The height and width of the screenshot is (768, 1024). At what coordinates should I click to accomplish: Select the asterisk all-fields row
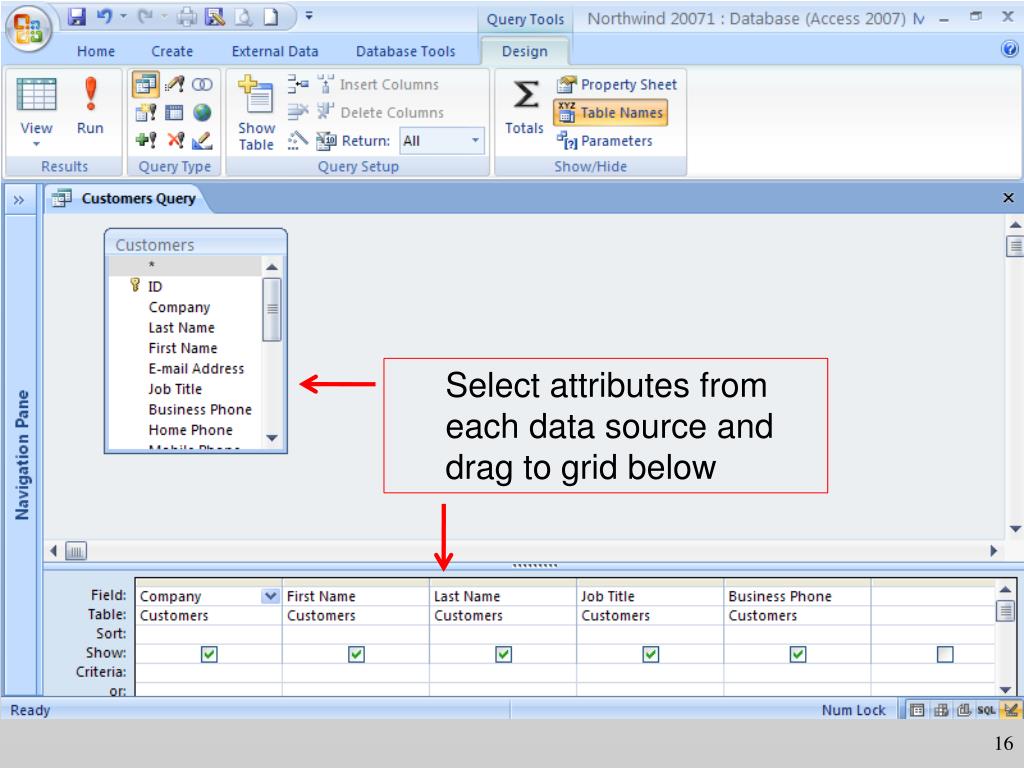[185, 266]
